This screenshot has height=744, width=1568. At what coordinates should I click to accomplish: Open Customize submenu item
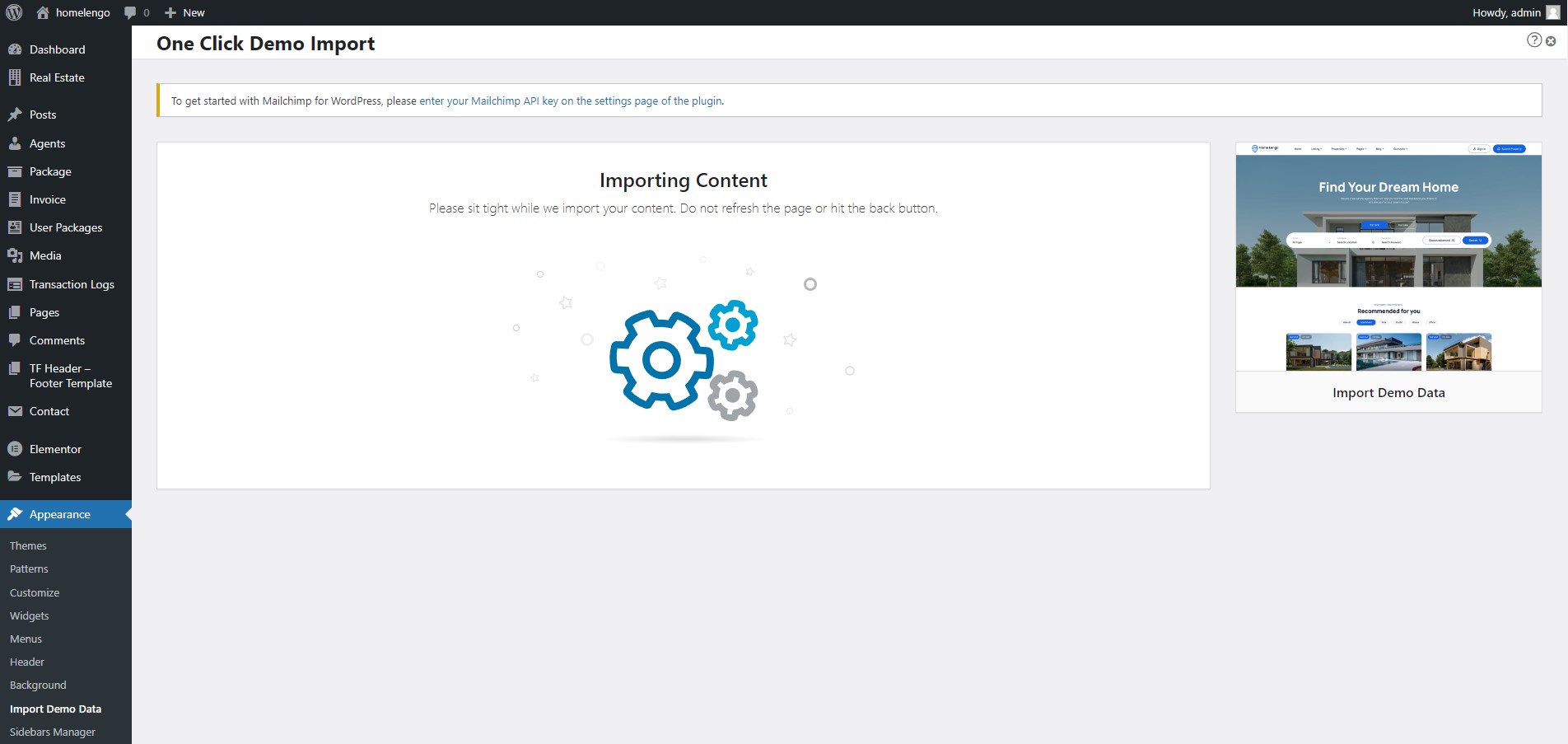pos(35,592)
